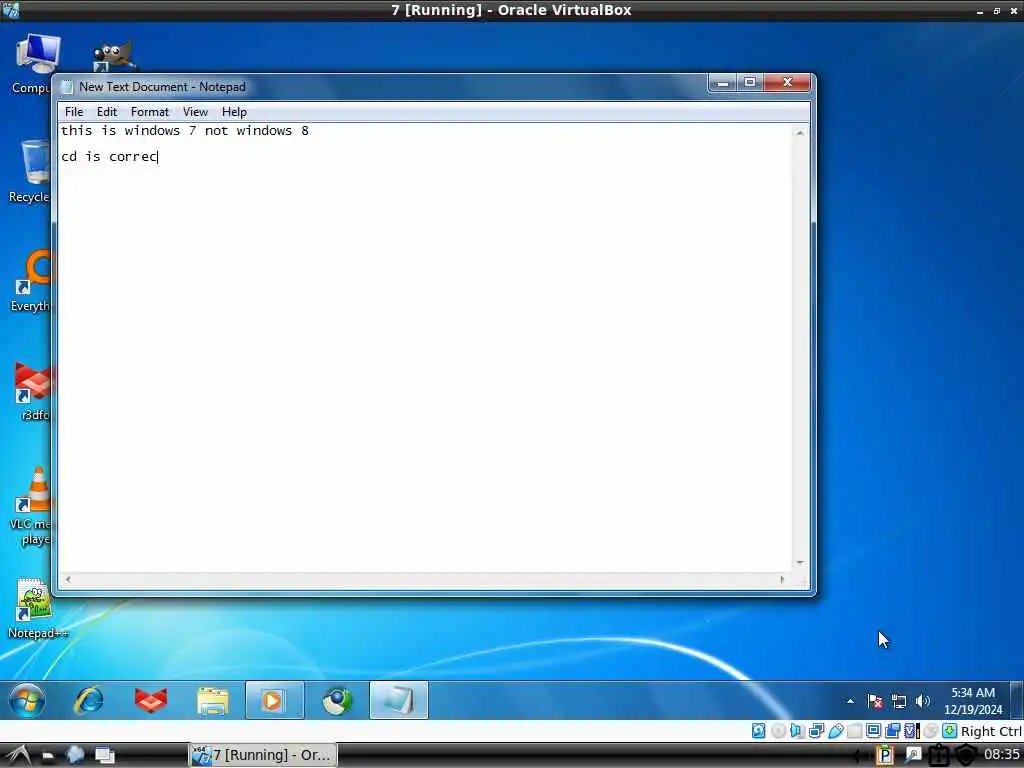Image resolution: width=1024 pixels, height=768 pixels.
Task: Click VirtualBox hard disk activity indicator
Action: [x=758, y=731]
